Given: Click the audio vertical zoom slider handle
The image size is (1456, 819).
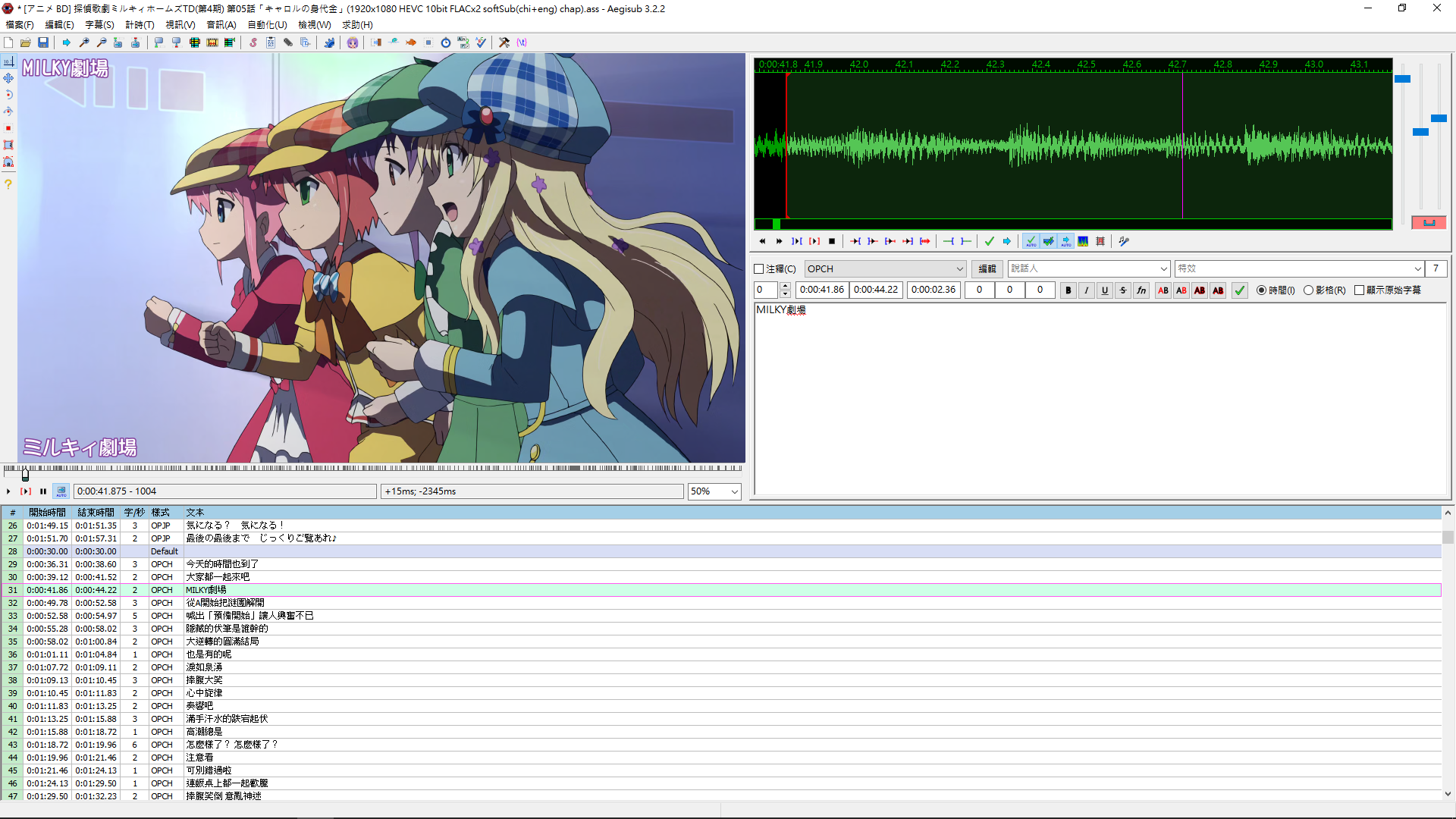Looking at the screenshot, I should pos(1420,132).
